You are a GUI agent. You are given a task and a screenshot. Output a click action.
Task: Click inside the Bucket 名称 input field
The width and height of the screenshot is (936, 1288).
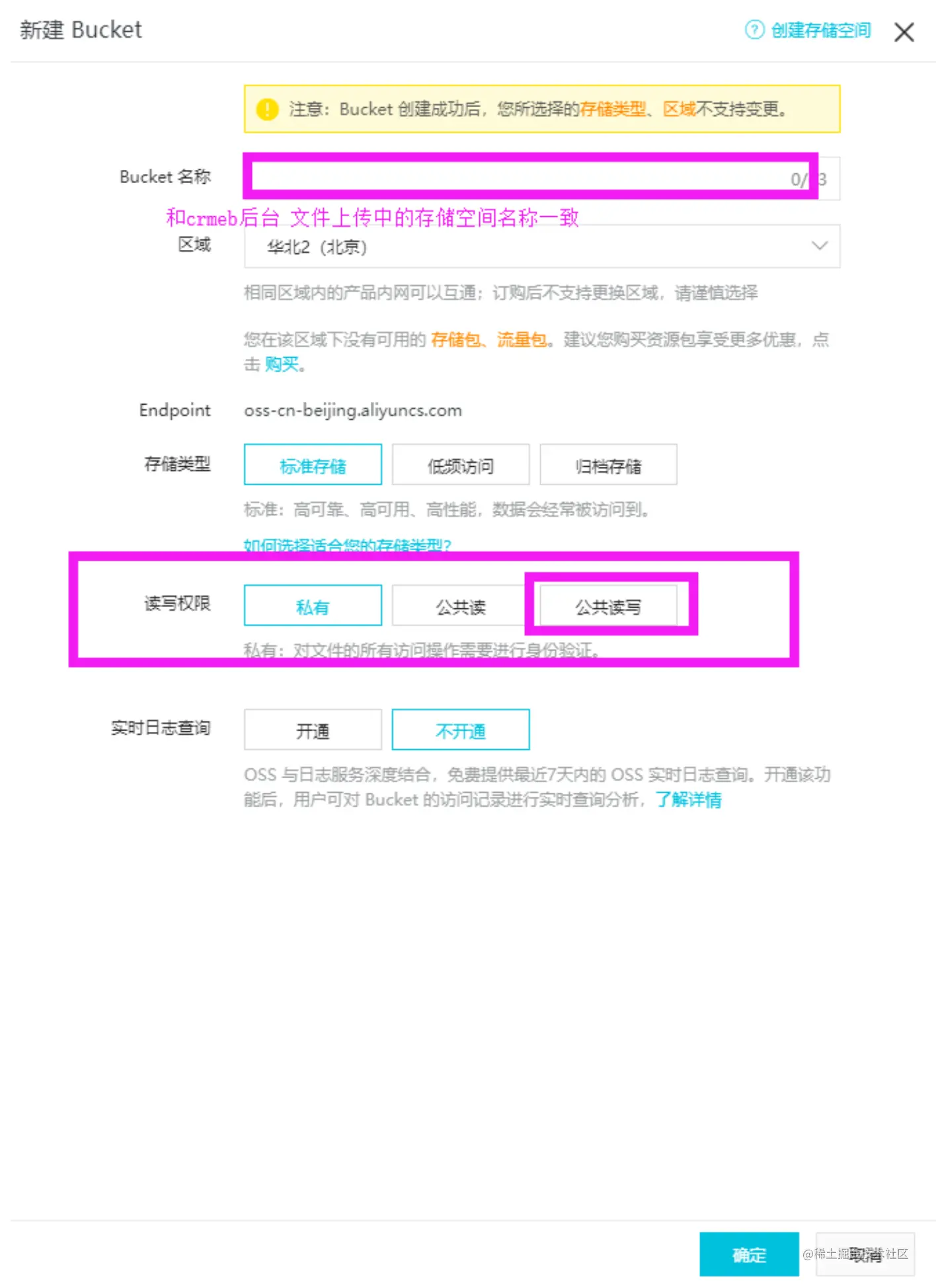(x=541, y=178)
